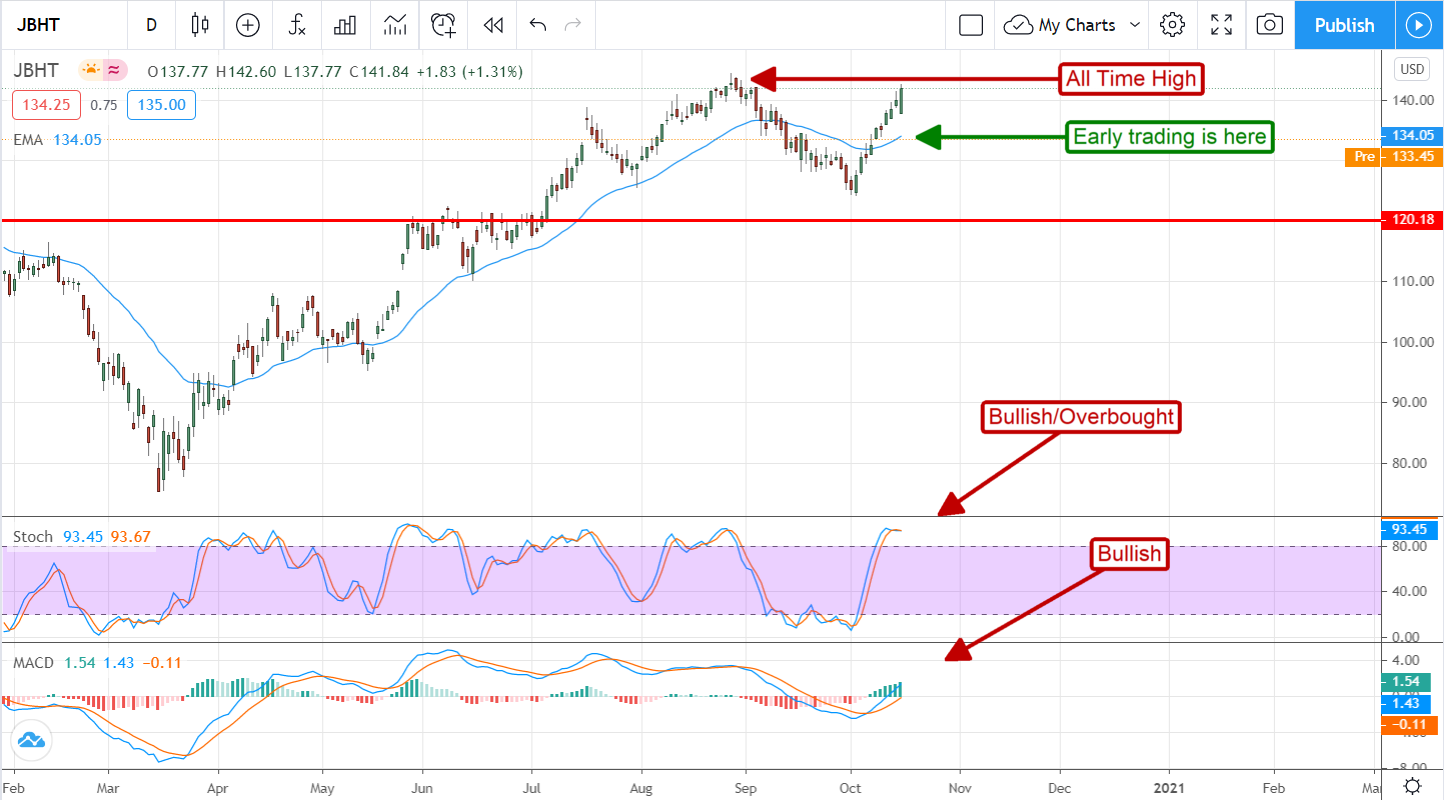Click the play icon beside Publish
1444x800 pixels.
(1419, 25)
